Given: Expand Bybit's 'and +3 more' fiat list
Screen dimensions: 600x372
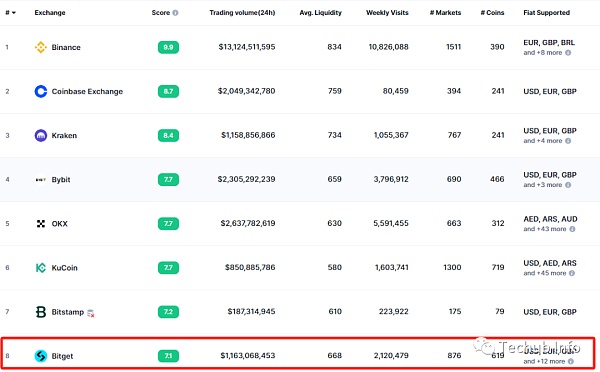Looking at the screenshot, I should tap(543, 185).
